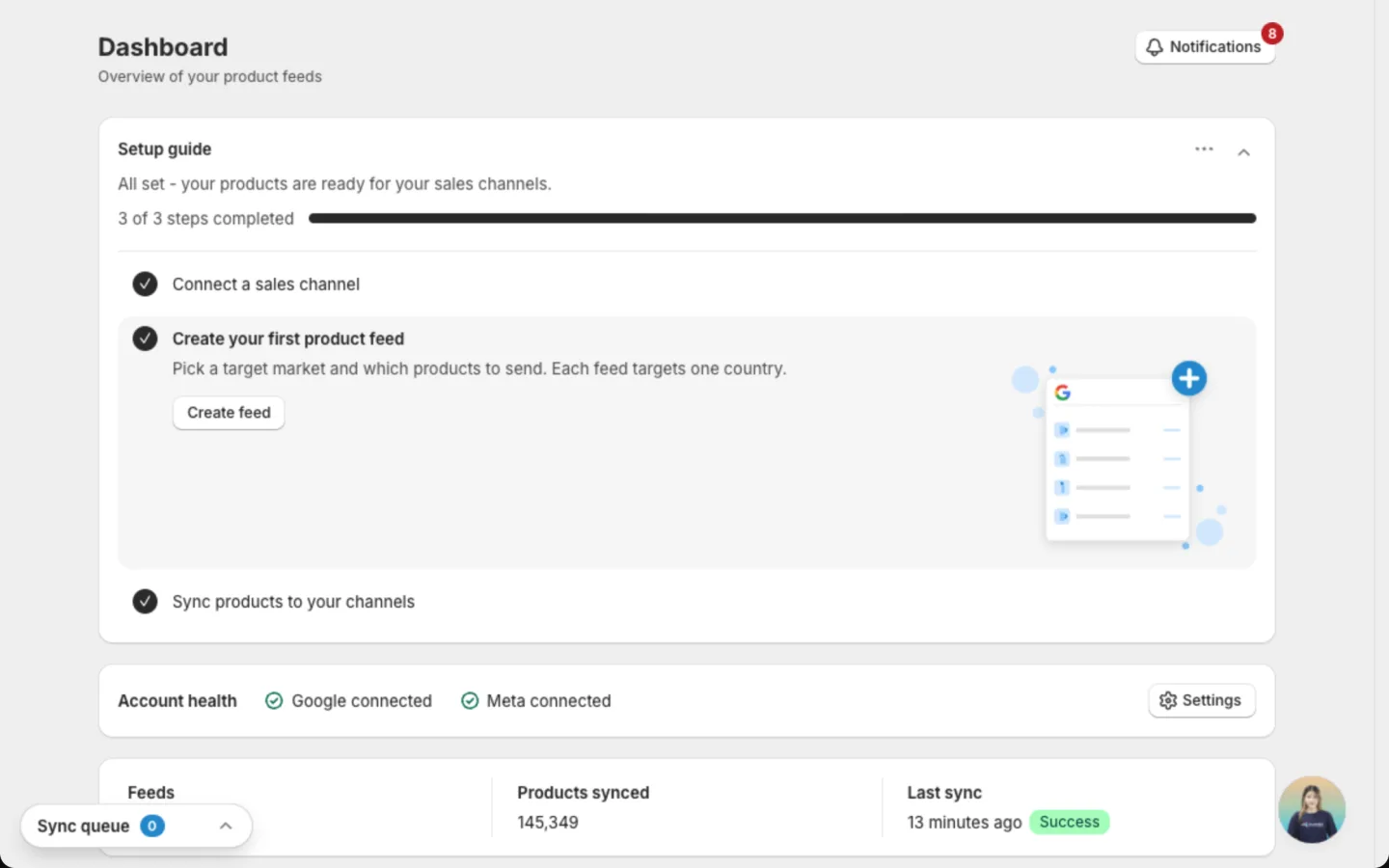Click the Google logo in feed illustration
Viewport: 1389px width, 868px height.
[x=1062, y=393]
